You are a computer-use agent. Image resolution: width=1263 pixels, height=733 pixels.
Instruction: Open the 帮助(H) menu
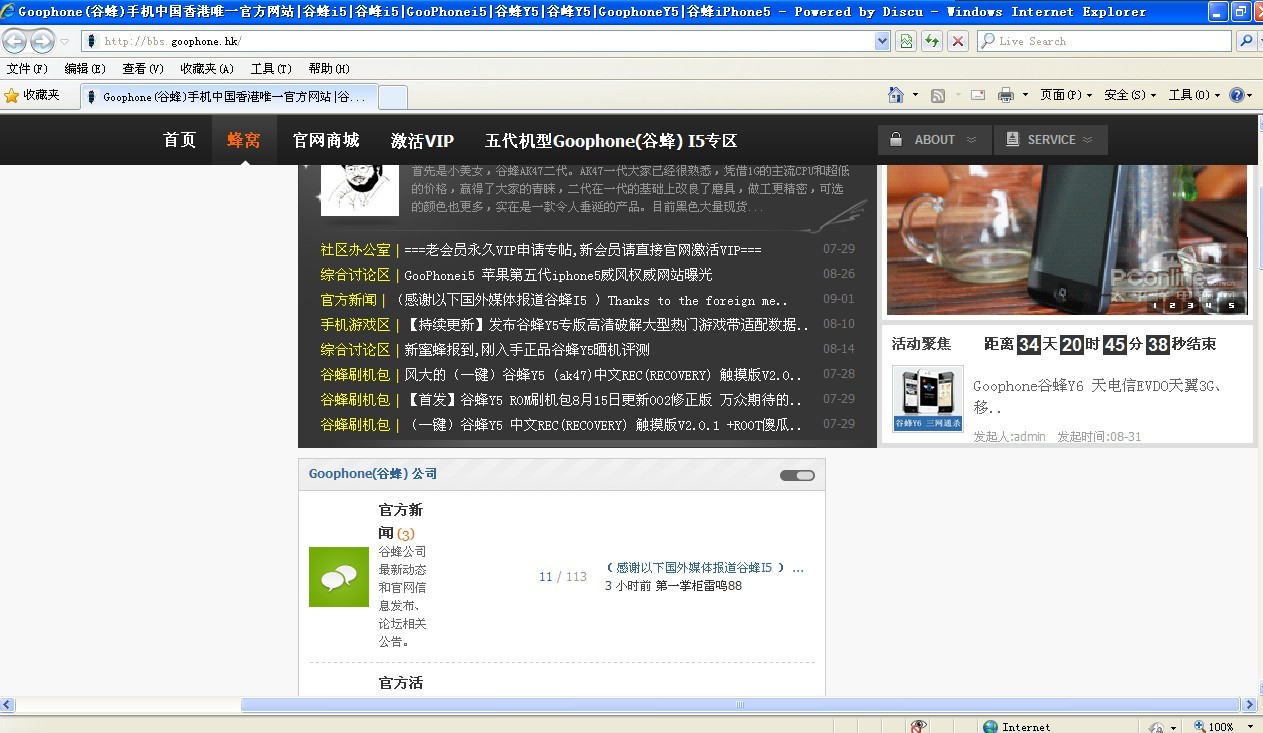(x=329, y=69)
